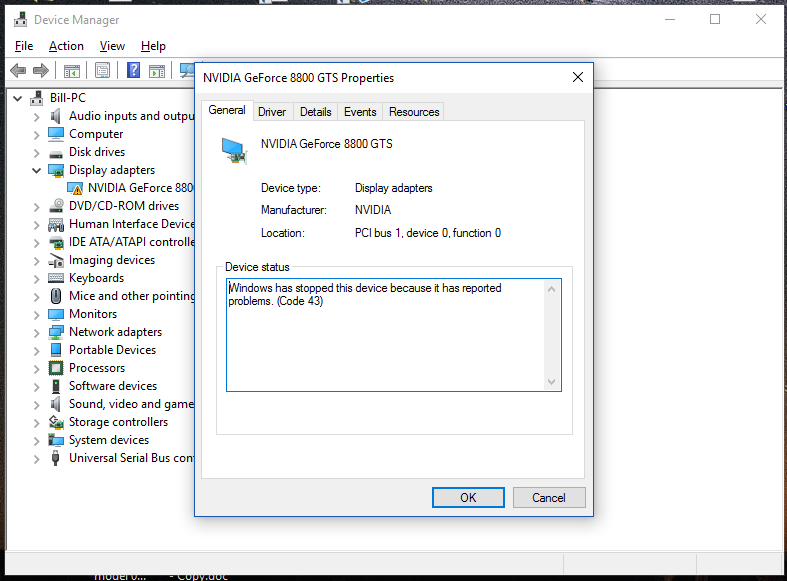
Task: Click the Show/Hide console tree icon
Action: coord(72,71)
